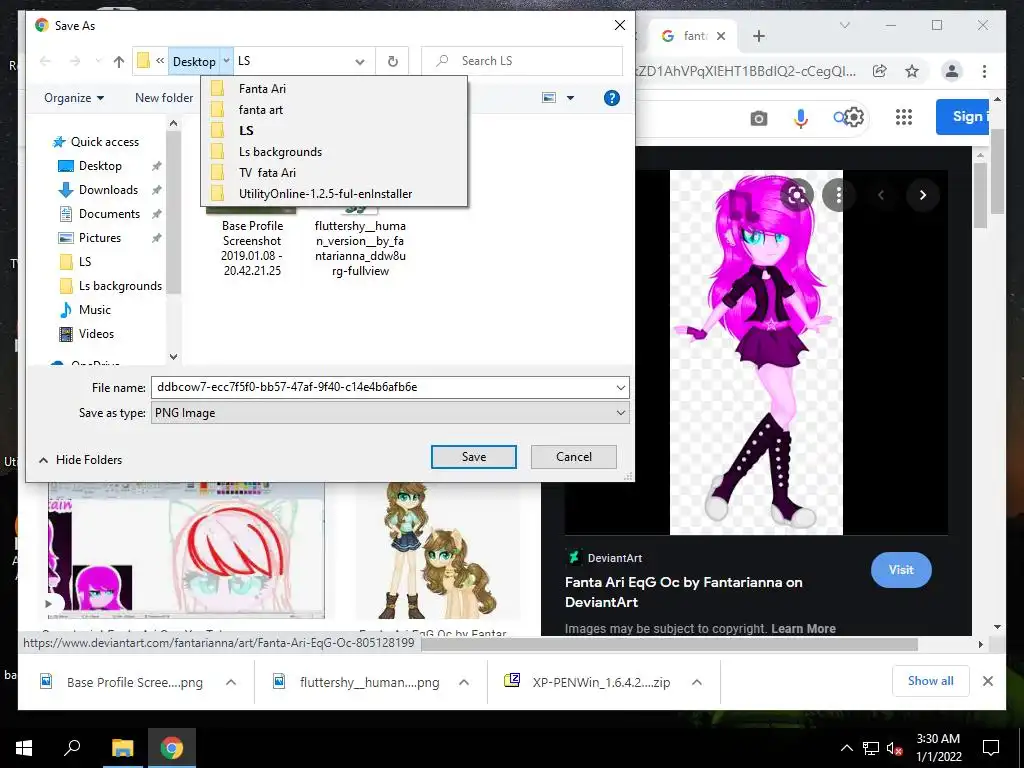Change view layout icon in dialog
The width and height of the screenshot is (1024, 768).
coord(549,98)
